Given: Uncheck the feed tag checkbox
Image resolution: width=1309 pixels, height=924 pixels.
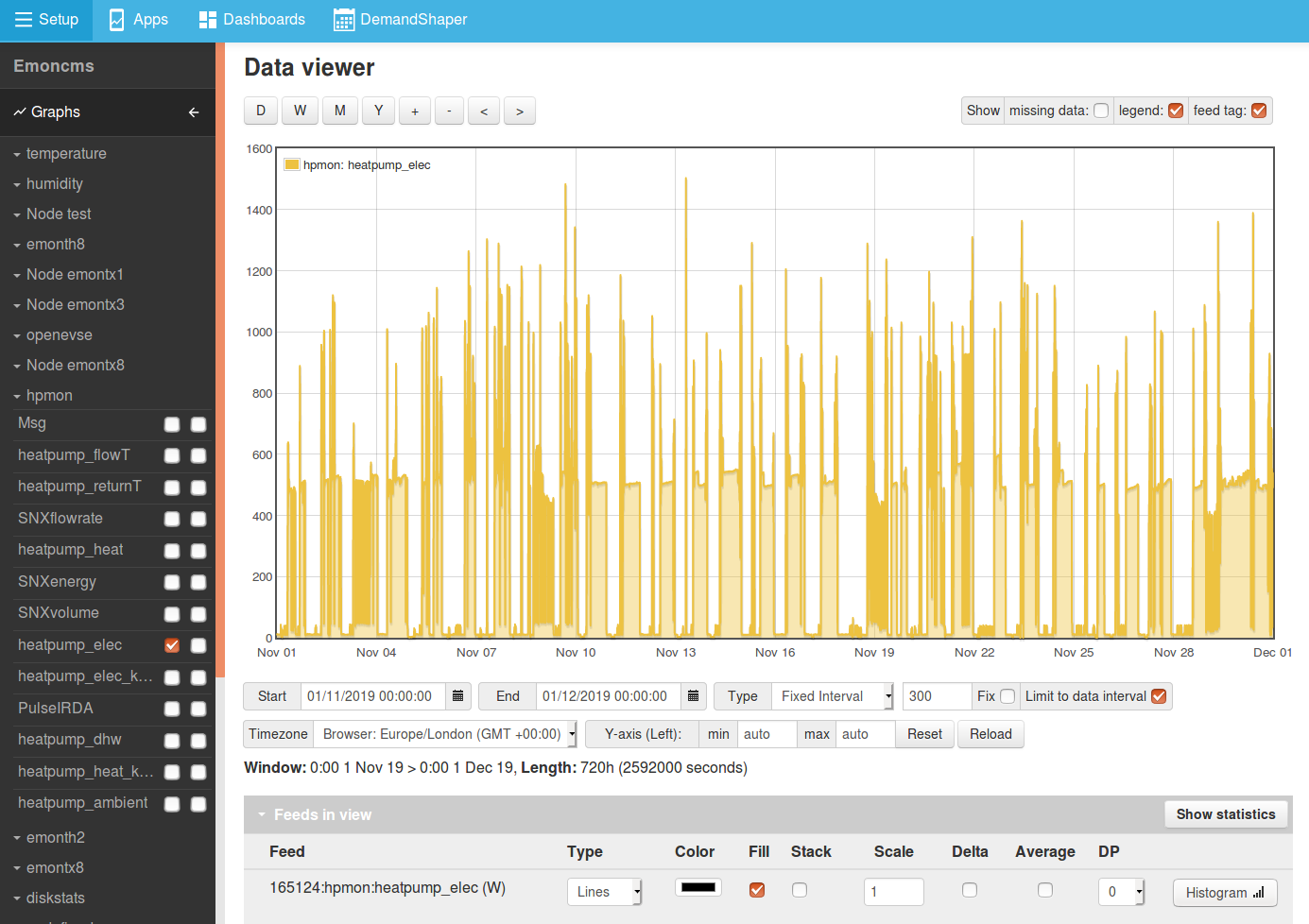Looking at the screenshot, I should (1259, 111).
